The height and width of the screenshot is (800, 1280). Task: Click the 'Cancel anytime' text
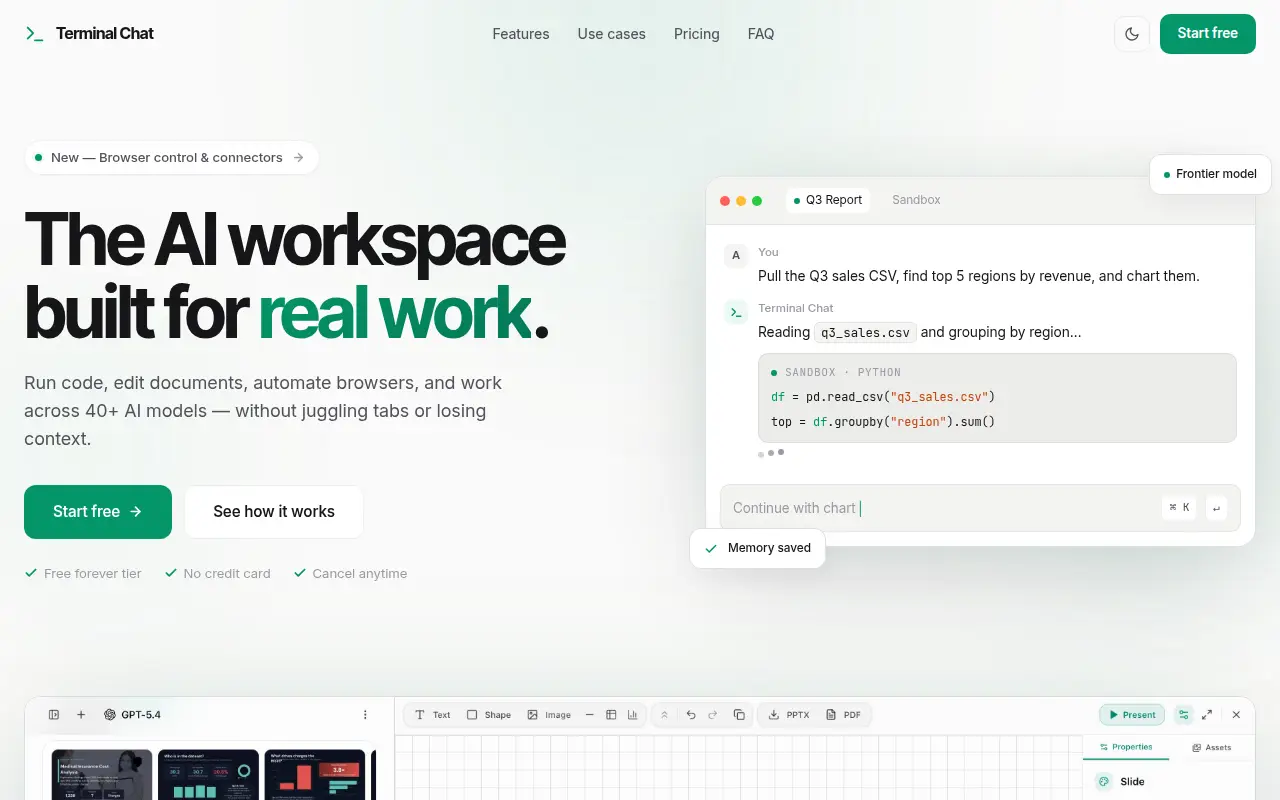(x=360, y=574)
